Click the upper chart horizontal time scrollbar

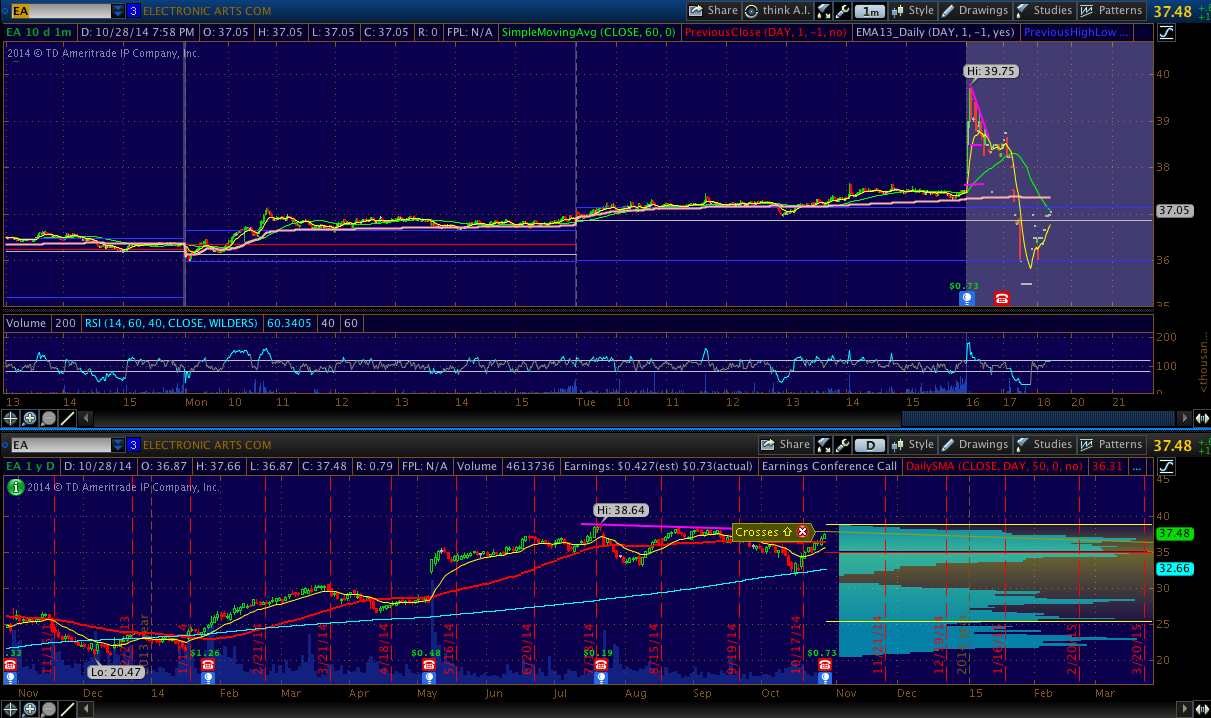600,419
